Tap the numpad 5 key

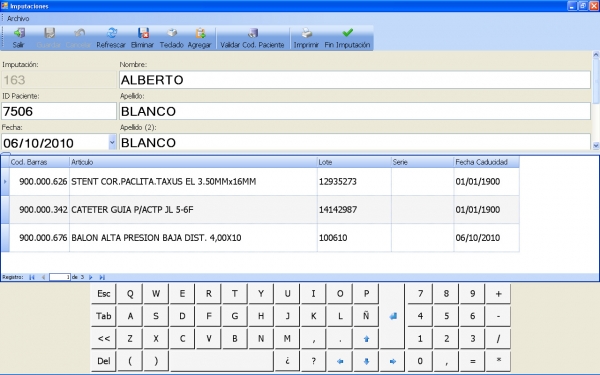(446, 316)
